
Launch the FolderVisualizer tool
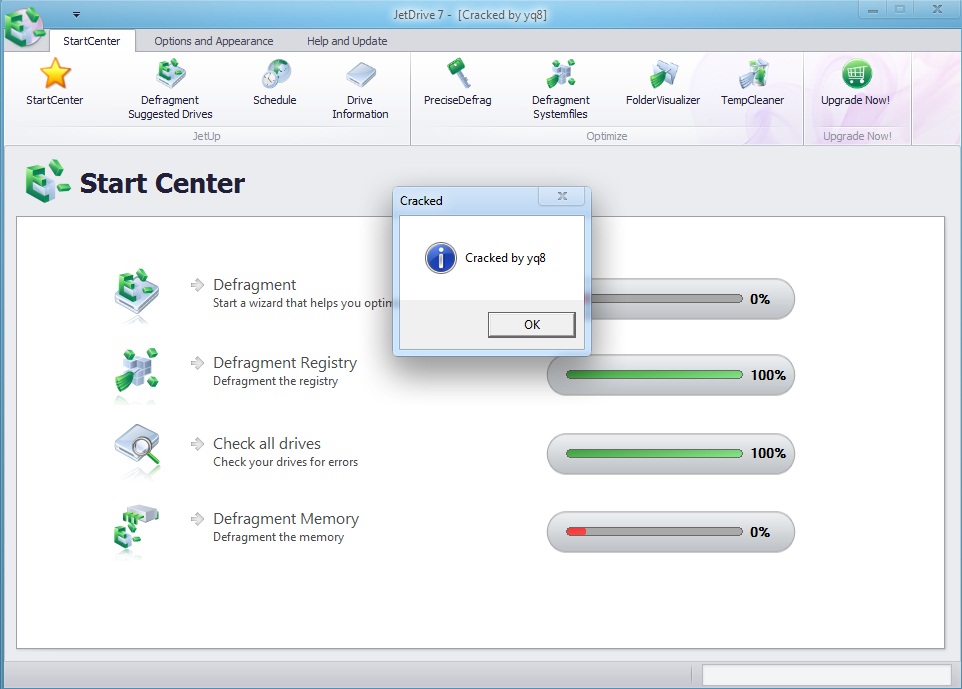pos(663,82)
